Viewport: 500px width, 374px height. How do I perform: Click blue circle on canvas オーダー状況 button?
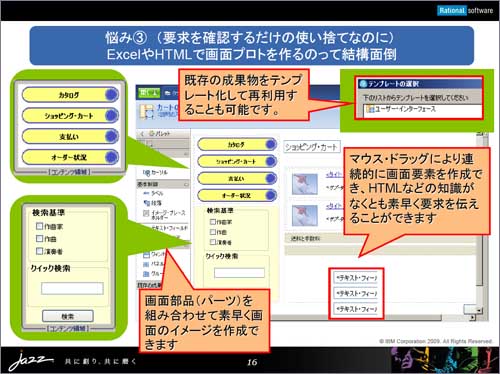[271, 195]
